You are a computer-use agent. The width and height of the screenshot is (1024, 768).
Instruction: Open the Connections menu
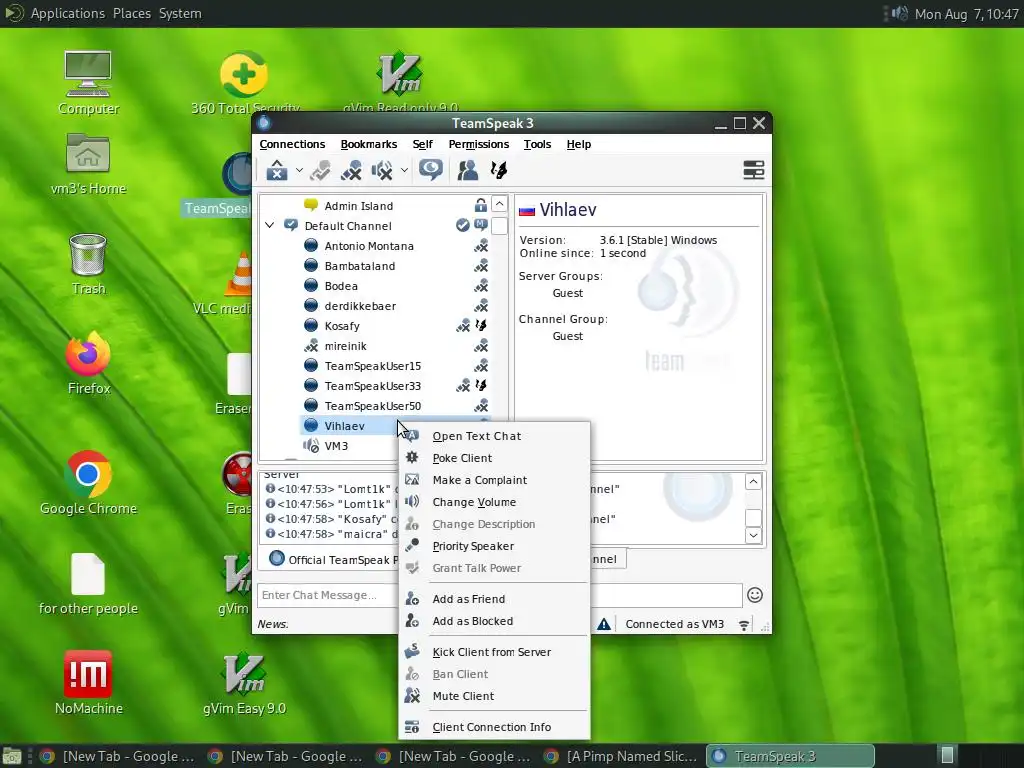point(292,144)
